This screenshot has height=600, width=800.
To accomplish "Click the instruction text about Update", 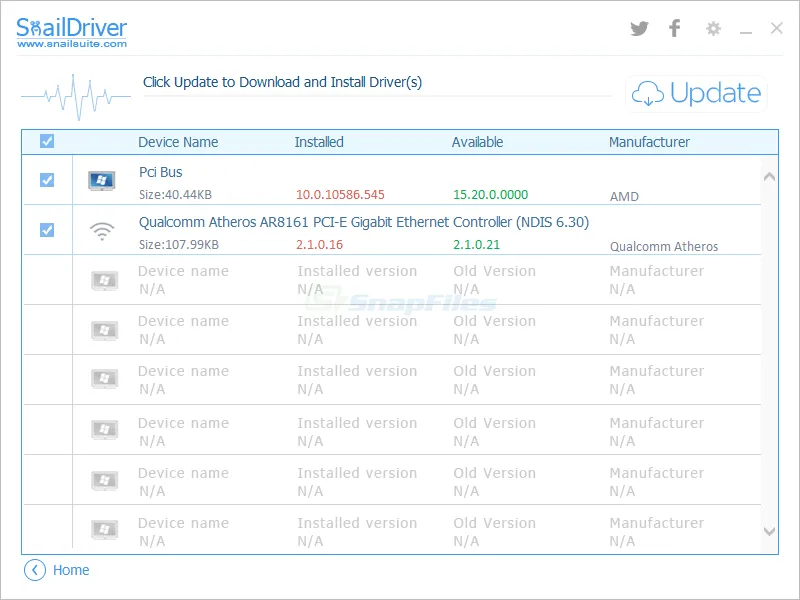I will point(282,82).
